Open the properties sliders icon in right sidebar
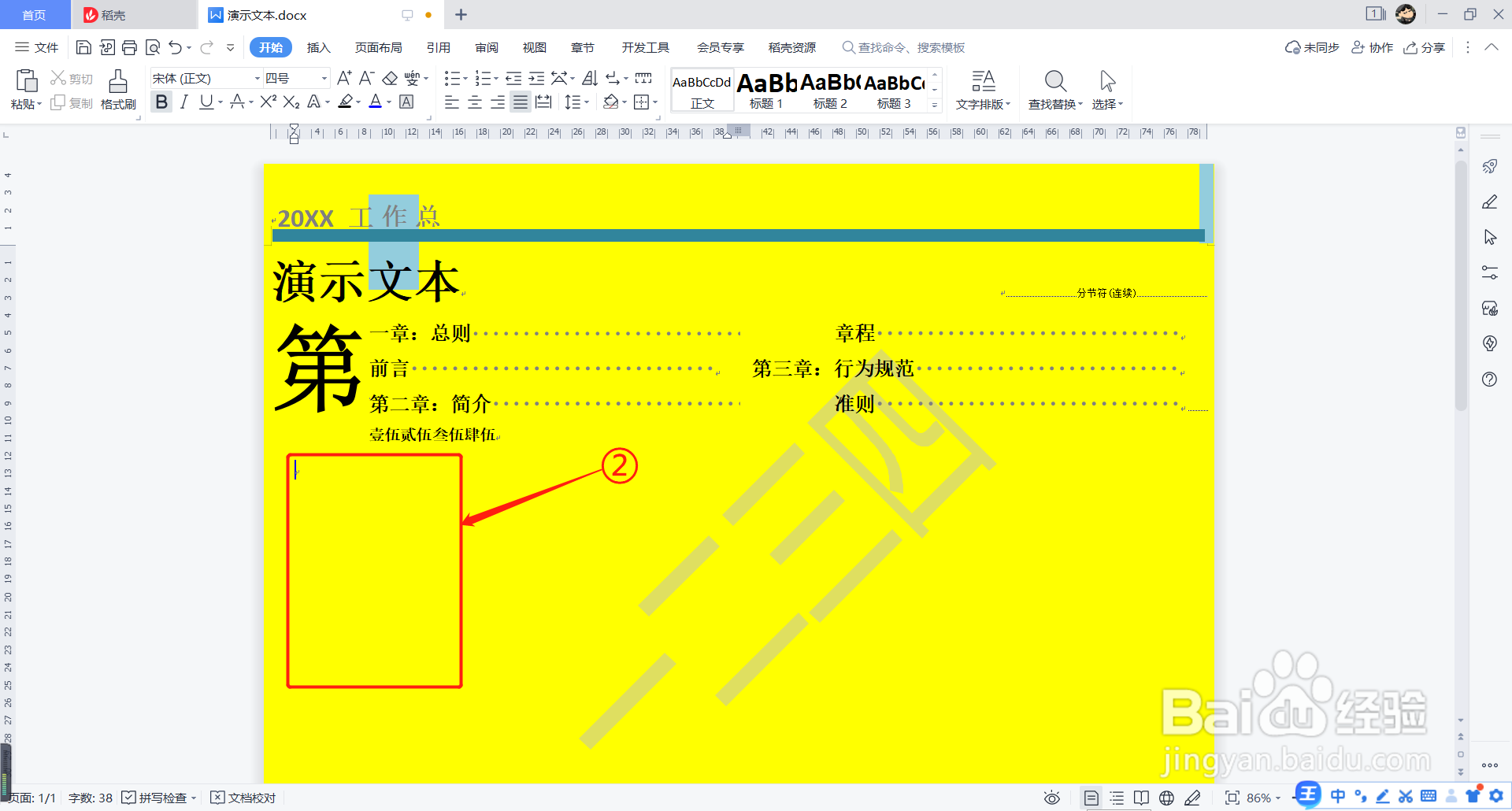Image resolution: width=1512 pixels, height=811 pixels. click(1489, 272)
